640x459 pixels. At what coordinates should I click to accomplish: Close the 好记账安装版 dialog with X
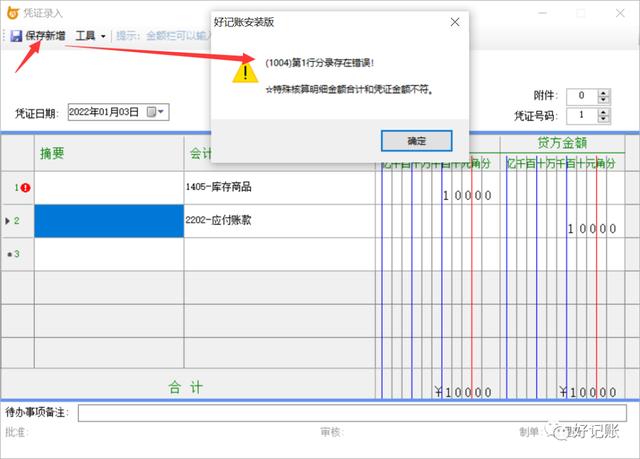pos(455,22)
